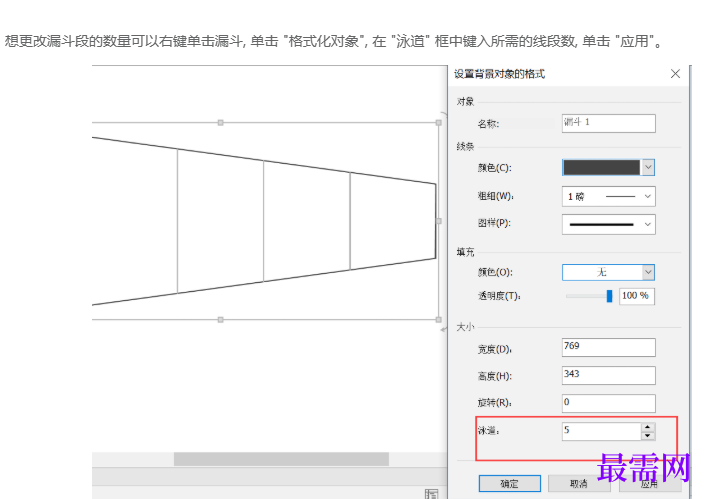709x499 pixels.
Task: Click the 取消 Cancel button
Action: (579, 484)
